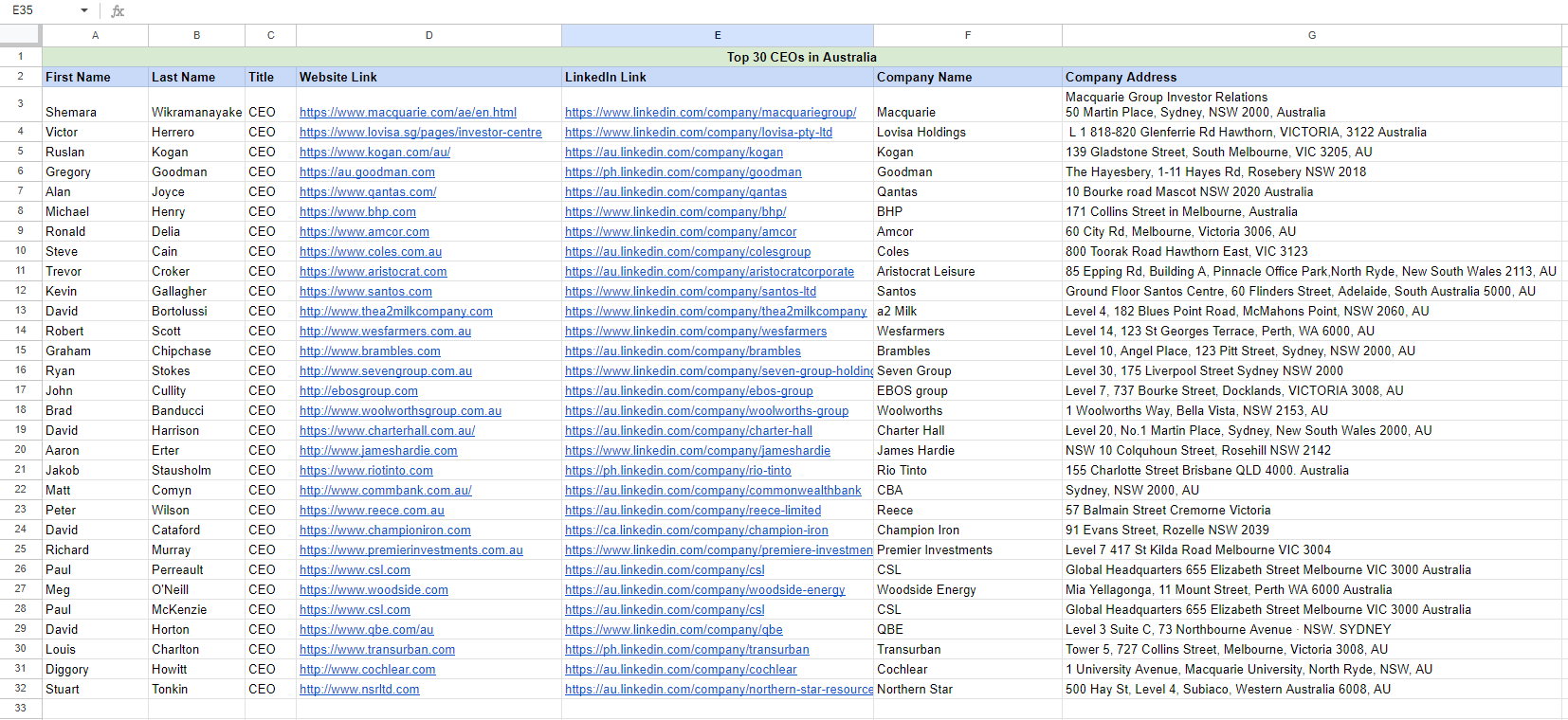Select the 'Northern Star' company cell
The height and width of the screenshot is (720, 1568).
[x=968, y=690]
